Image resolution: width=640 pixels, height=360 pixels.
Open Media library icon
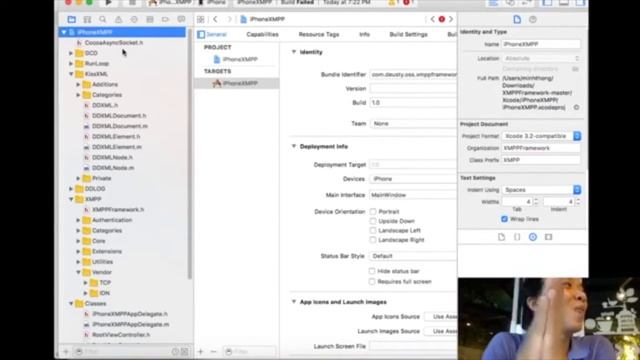coord(548,237)
